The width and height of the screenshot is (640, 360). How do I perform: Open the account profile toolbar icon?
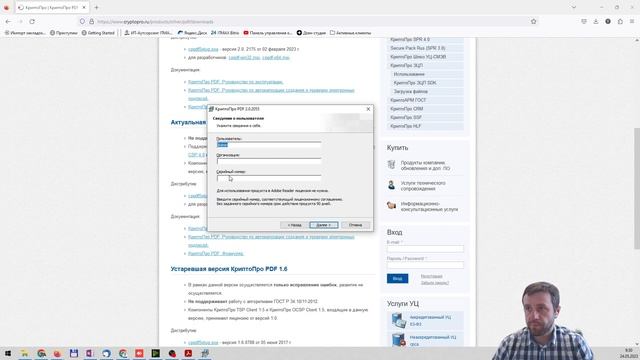608,21
